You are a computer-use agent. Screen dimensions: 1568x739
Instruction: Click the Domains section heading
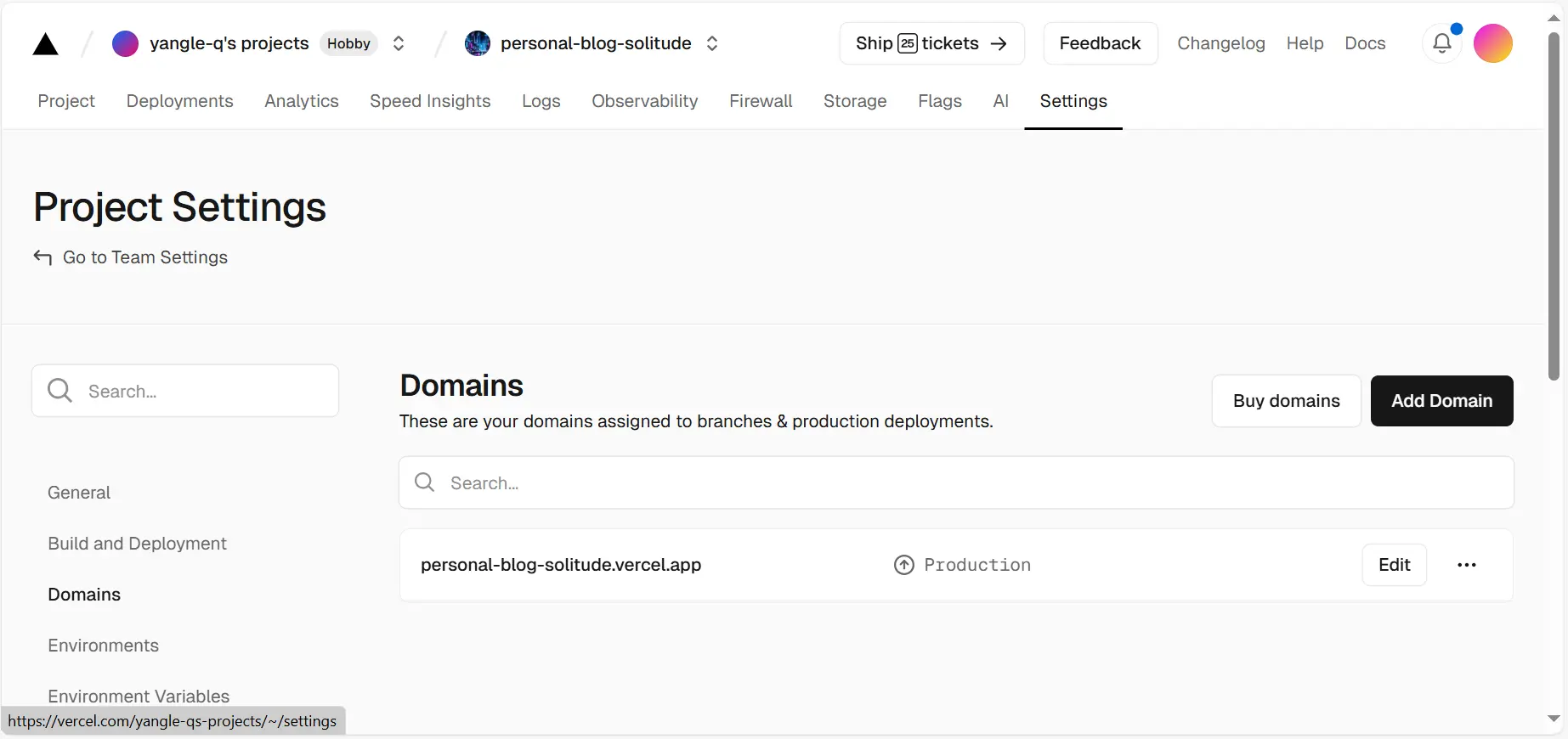point(461,386)
